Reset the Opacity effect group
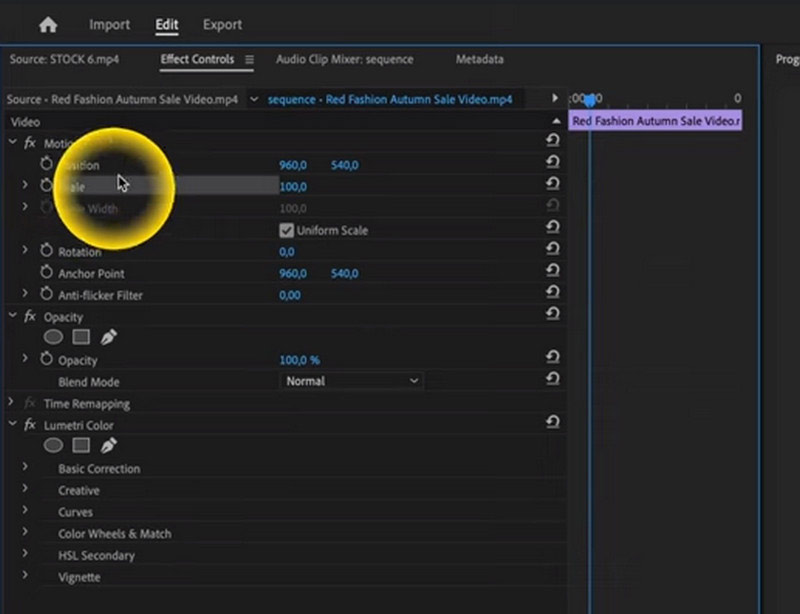The height and width of the screenshot is (614, 800). [552, 313]
